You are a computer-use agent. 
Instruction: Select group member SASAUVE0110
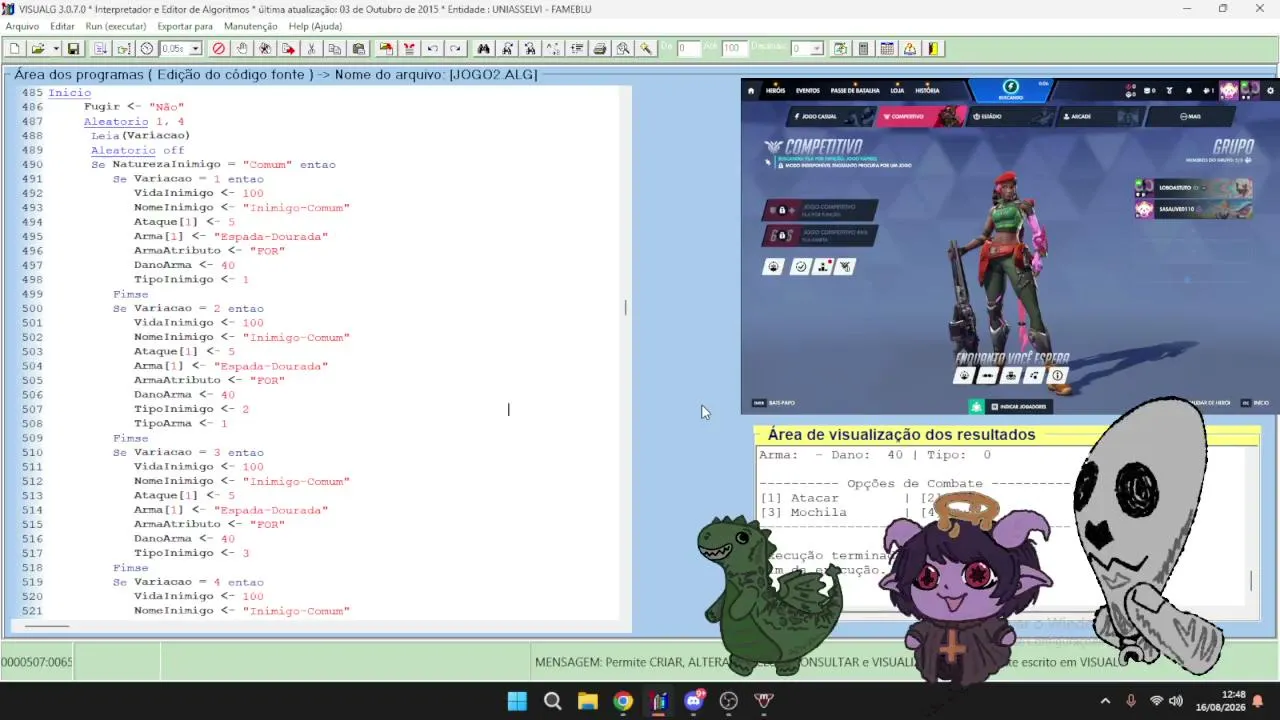[x=1193, y=209]
